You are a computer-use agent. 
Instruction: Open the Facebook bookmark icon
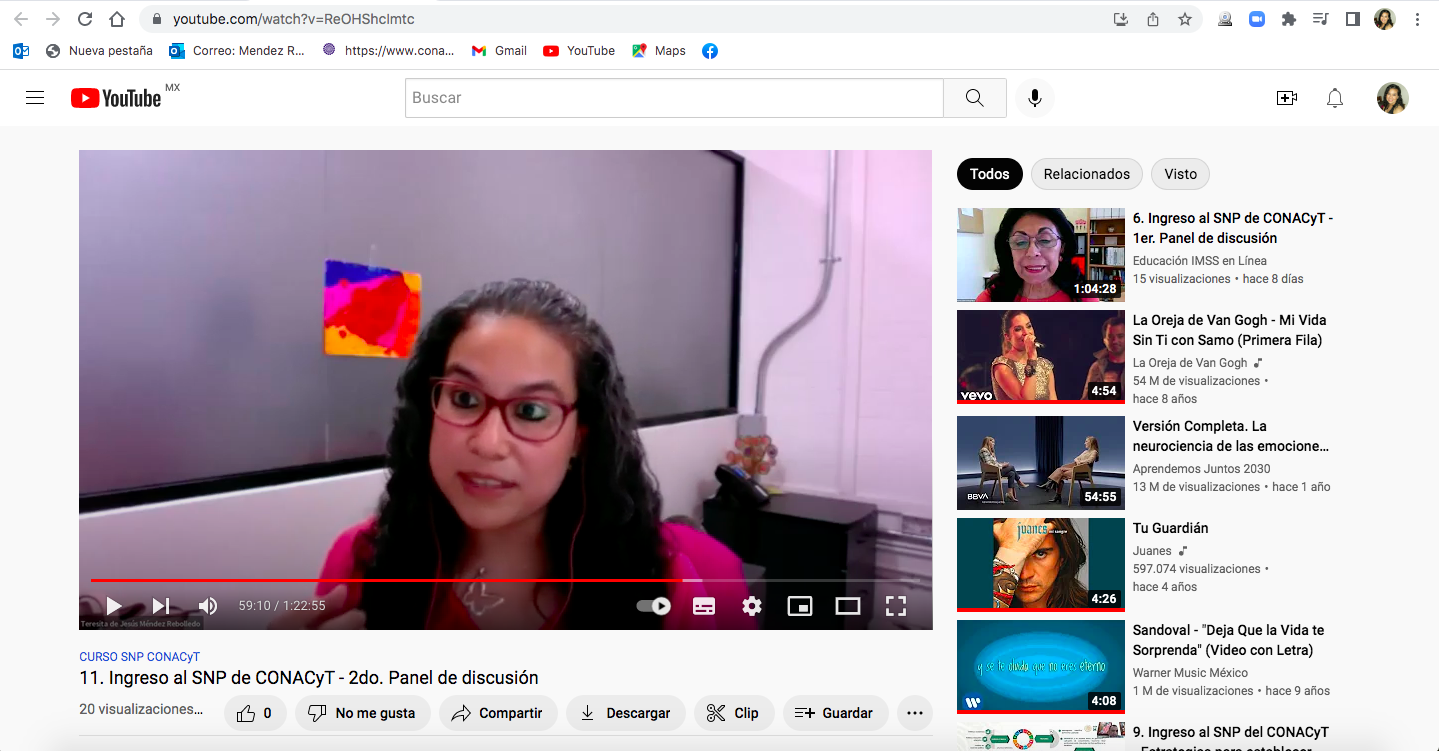(710, 50)
